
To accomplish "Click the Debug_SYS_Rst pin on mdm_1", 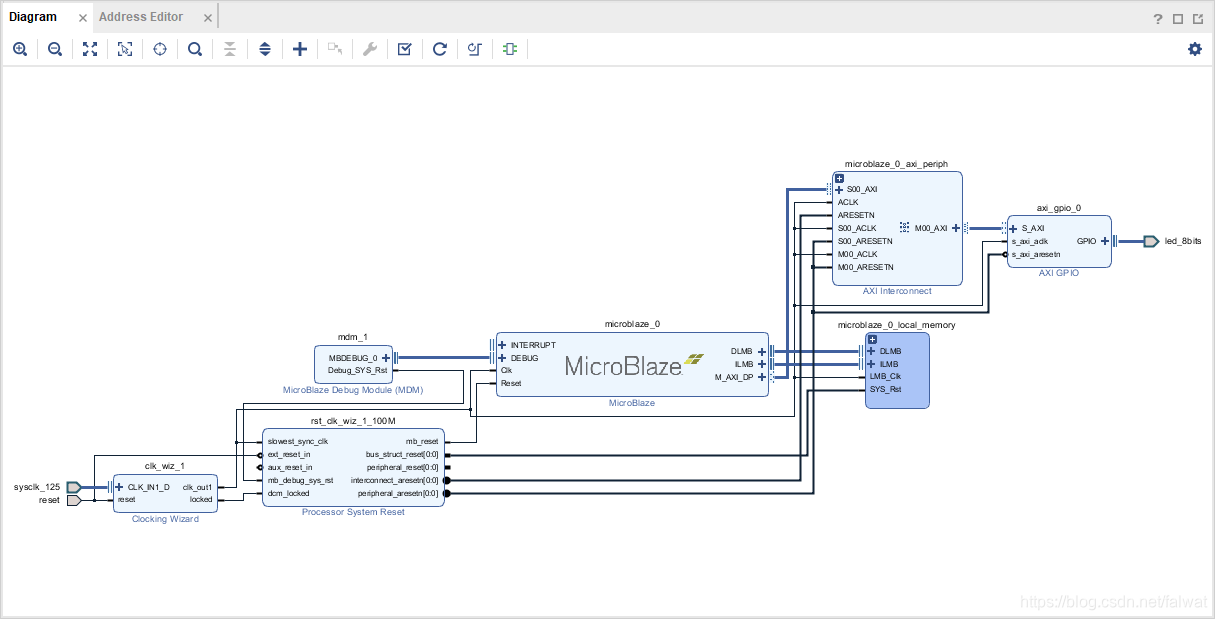I will (x=357, y=370).
